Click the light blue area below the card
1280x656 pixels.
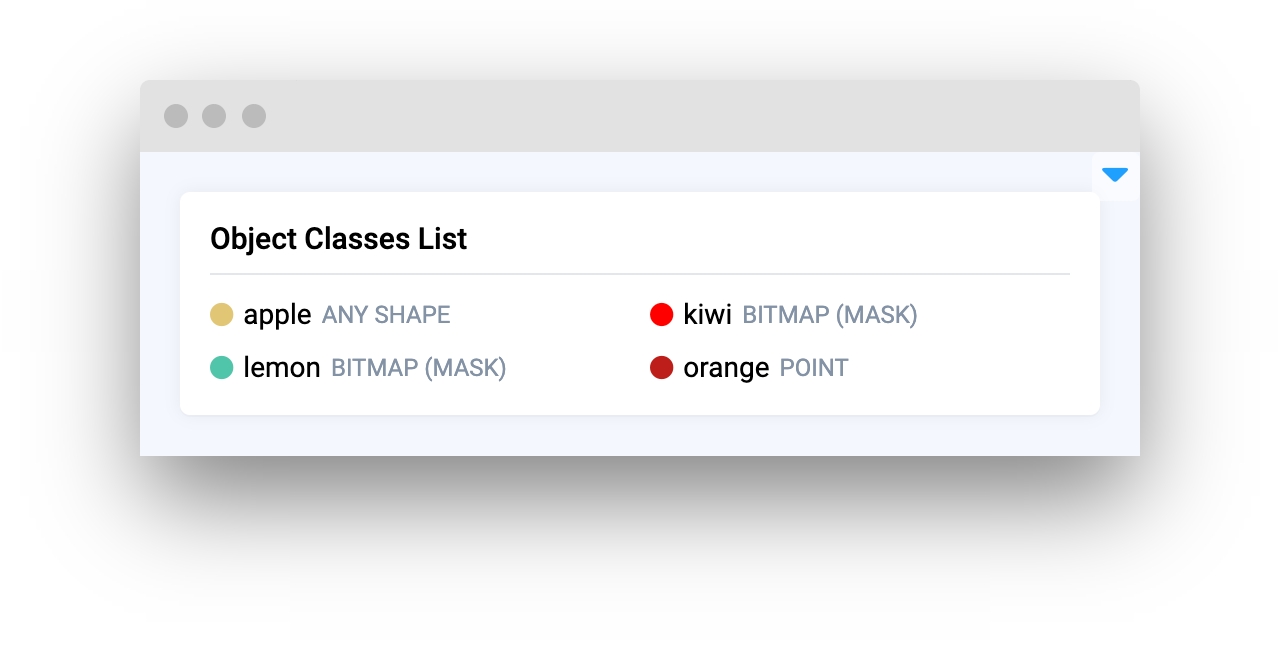click(640, 436)
